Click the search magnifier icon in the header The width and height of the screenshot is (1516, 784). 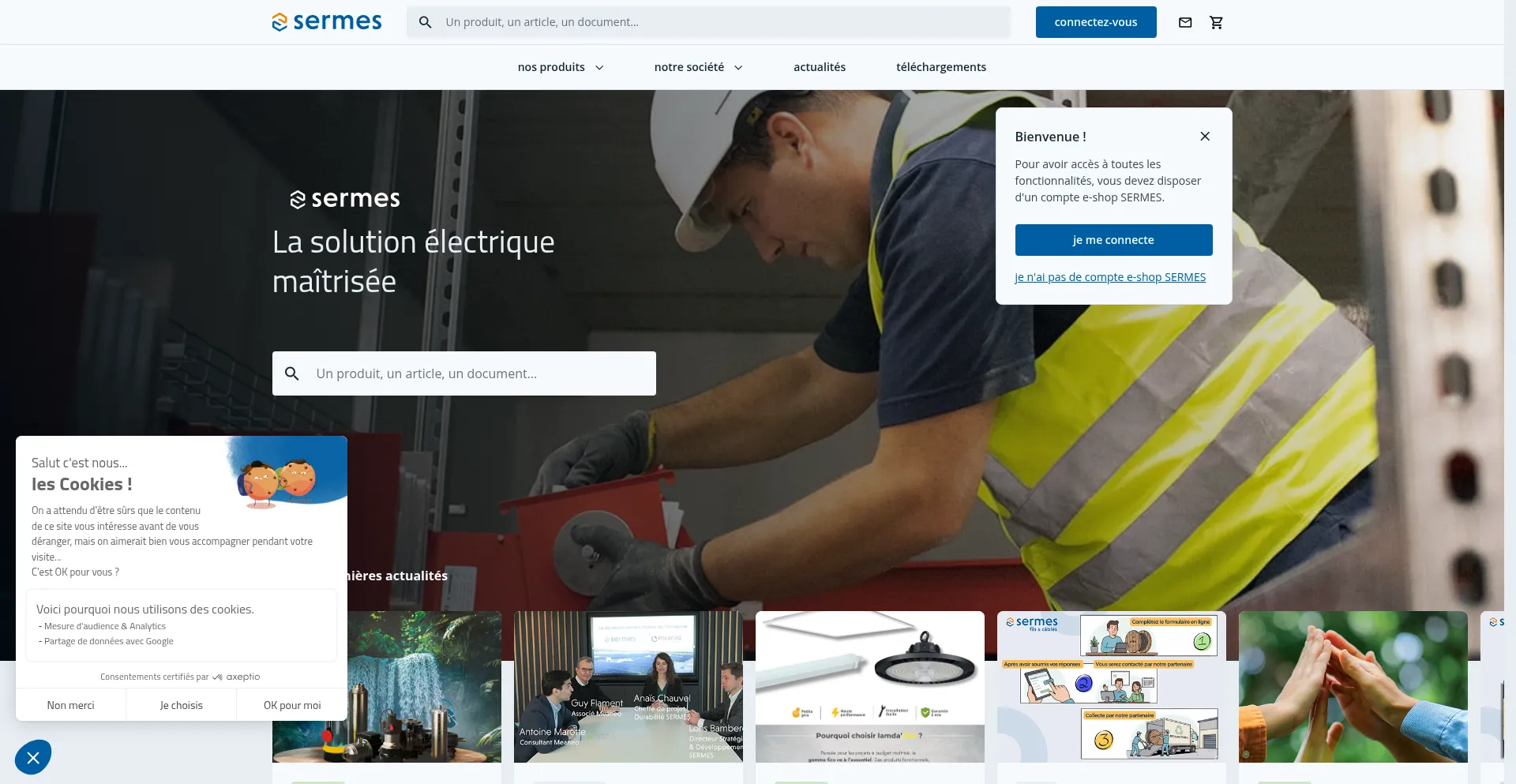pos(426,22)
